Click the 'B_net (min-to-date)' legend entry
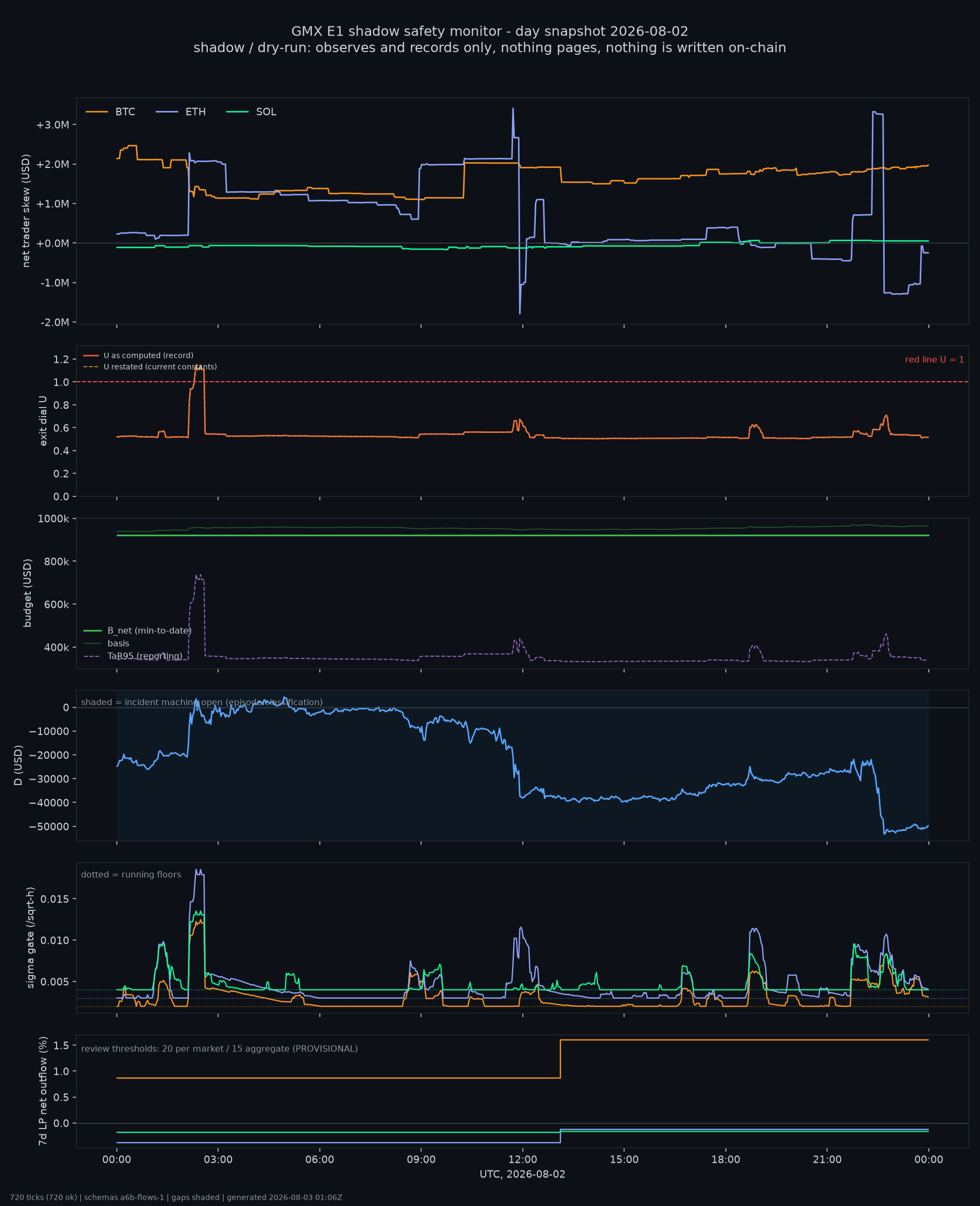The width and height of the screenshot is (980, 1206). click(138, 630)
